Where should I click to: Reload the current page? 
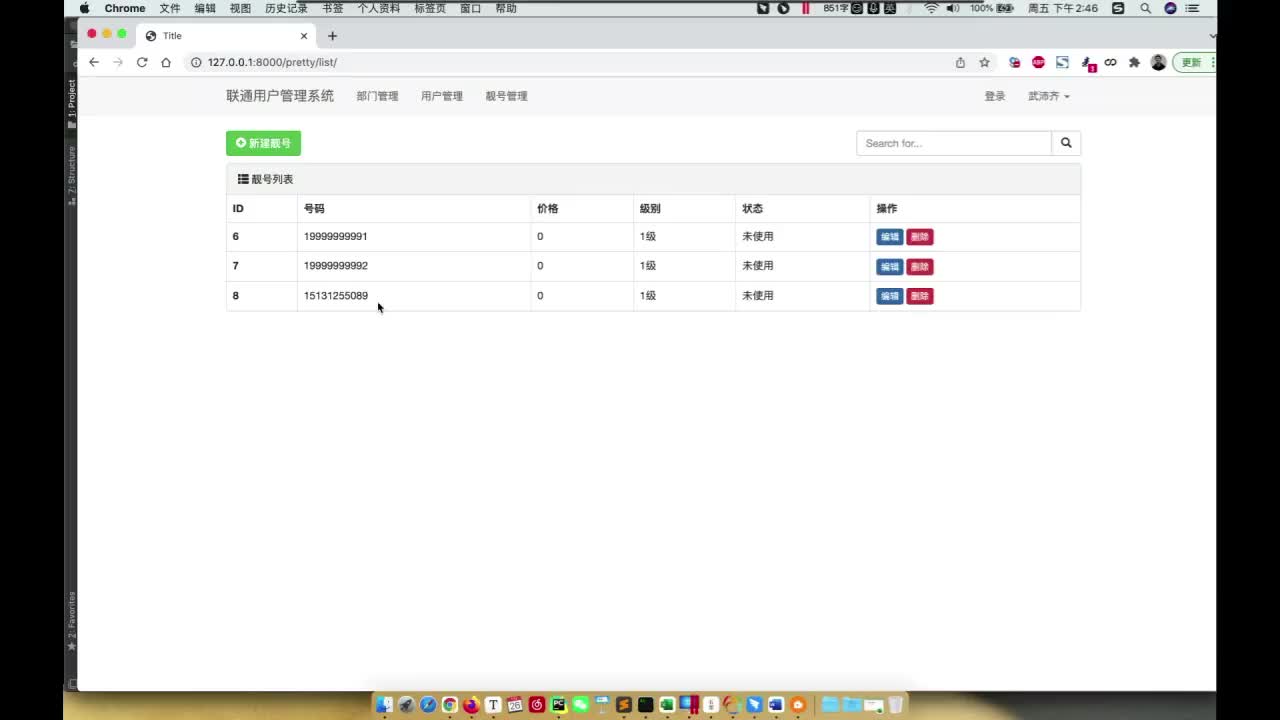tap(142, 62)
